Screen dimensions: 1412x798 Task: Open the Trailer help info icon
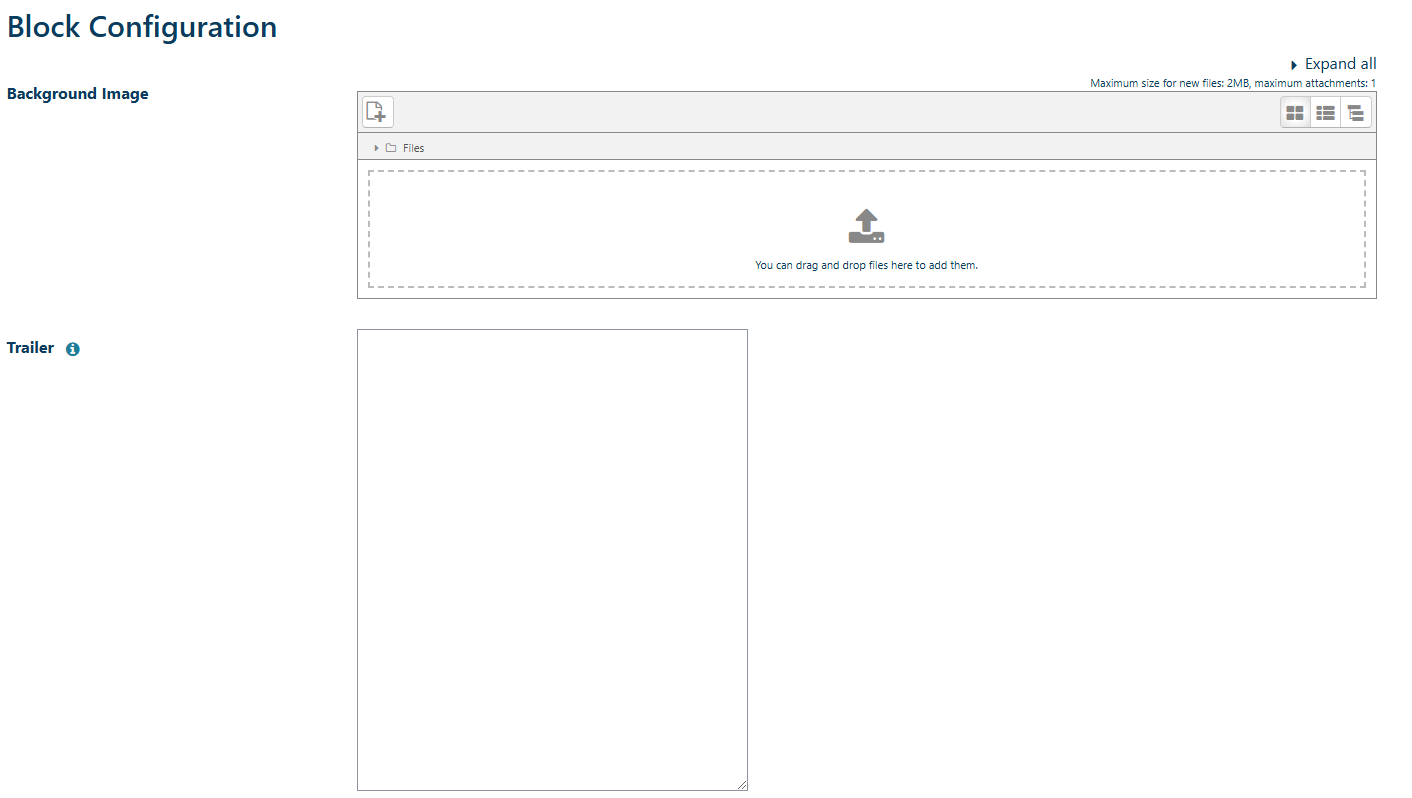pyautogui.click(x=71, y=348)
